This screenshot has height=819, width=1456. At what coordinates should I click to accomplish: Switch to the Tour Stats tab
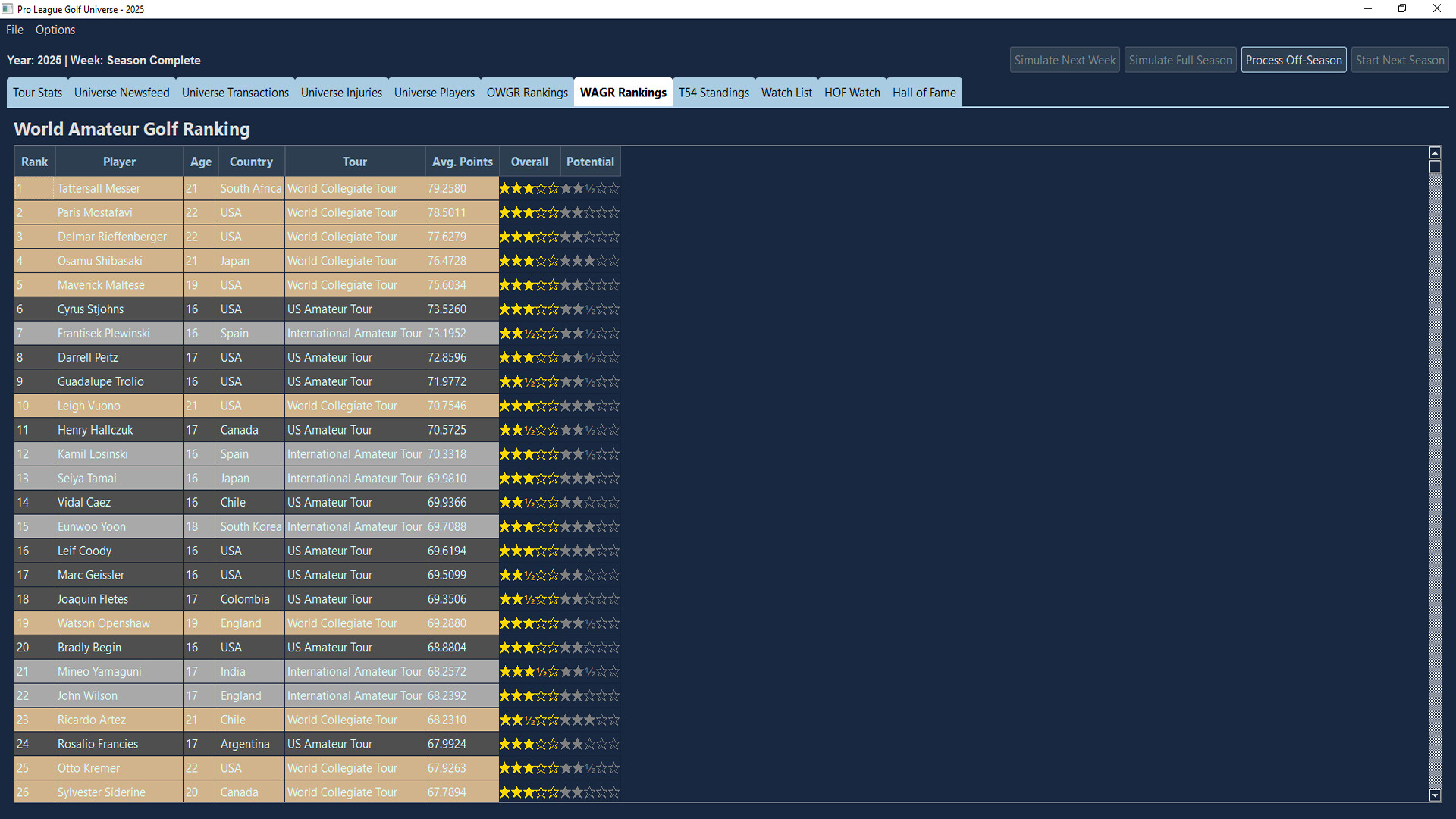point(37,92)
